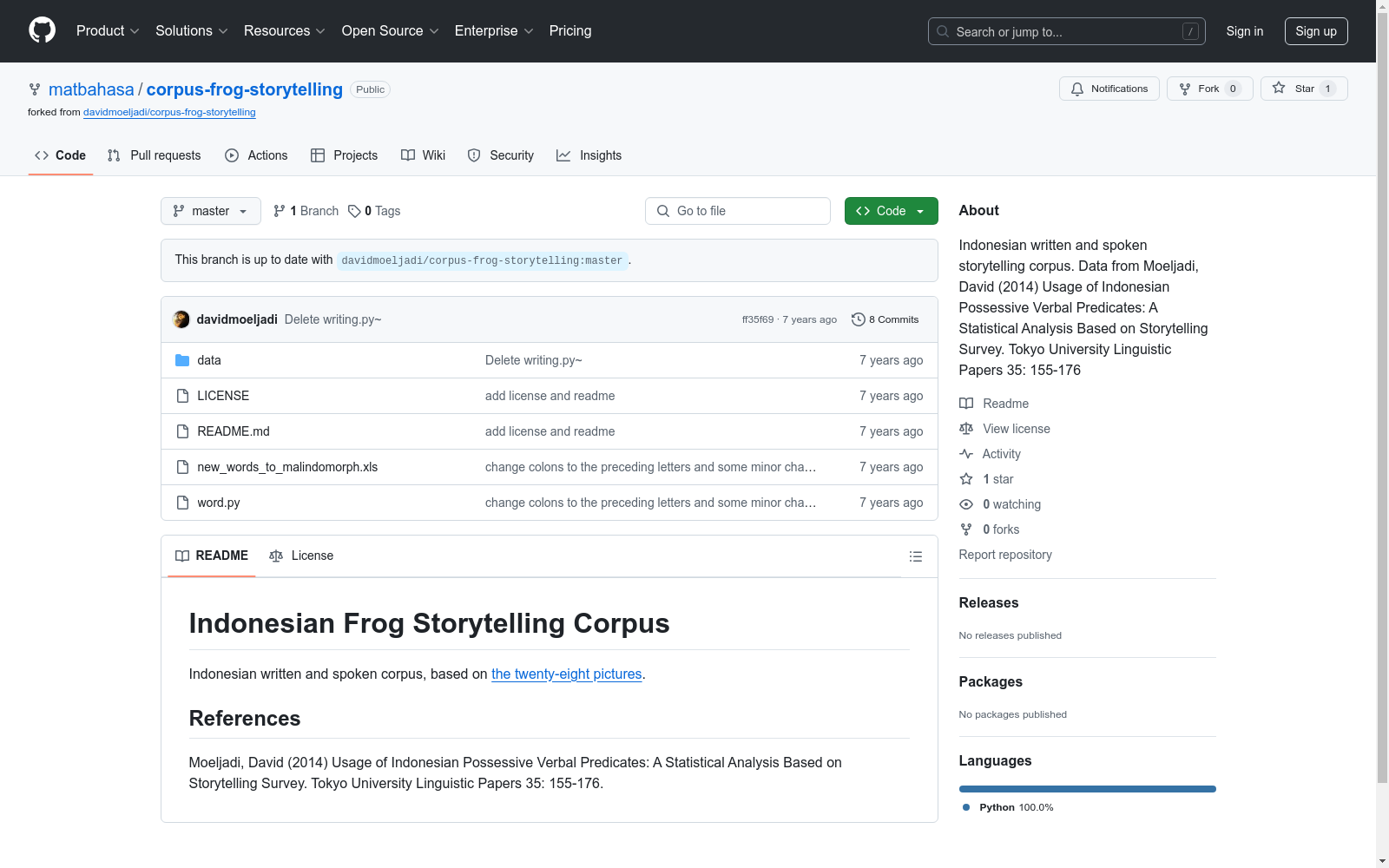The width and height of the screenshot is (1389, 868).
Task: Click the Pricing link
Action: point(570,31)
